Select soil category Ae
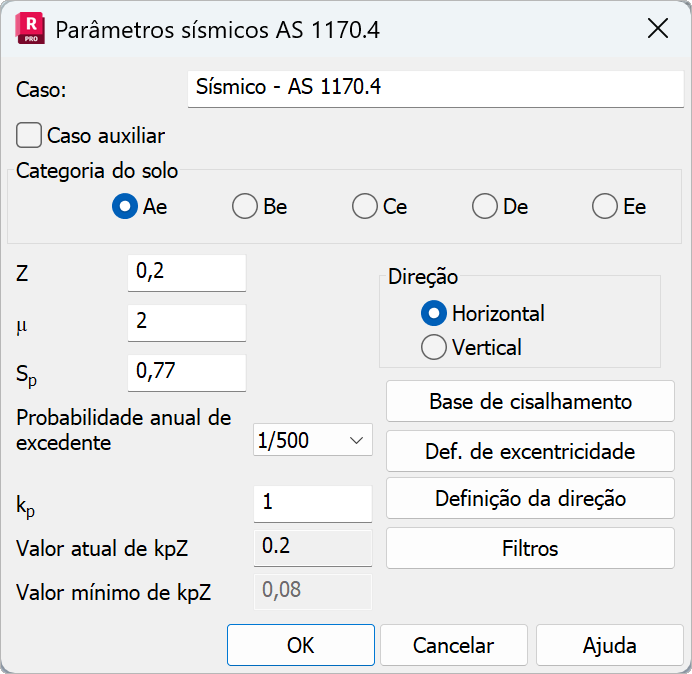692x674 pixels. click(125, 207)
